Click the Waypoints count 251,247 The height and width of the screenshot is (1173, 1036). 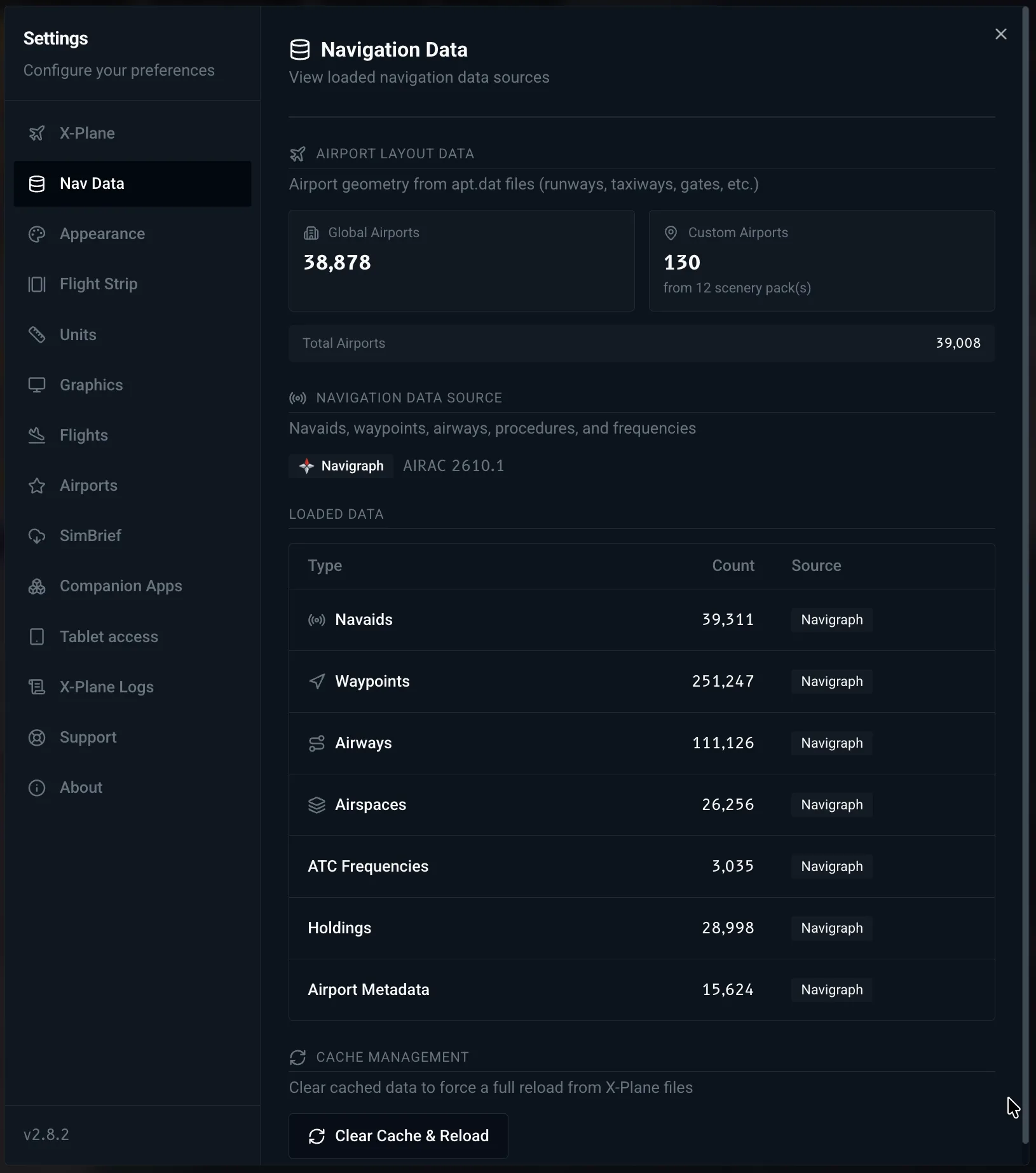[x=723, y=682]
